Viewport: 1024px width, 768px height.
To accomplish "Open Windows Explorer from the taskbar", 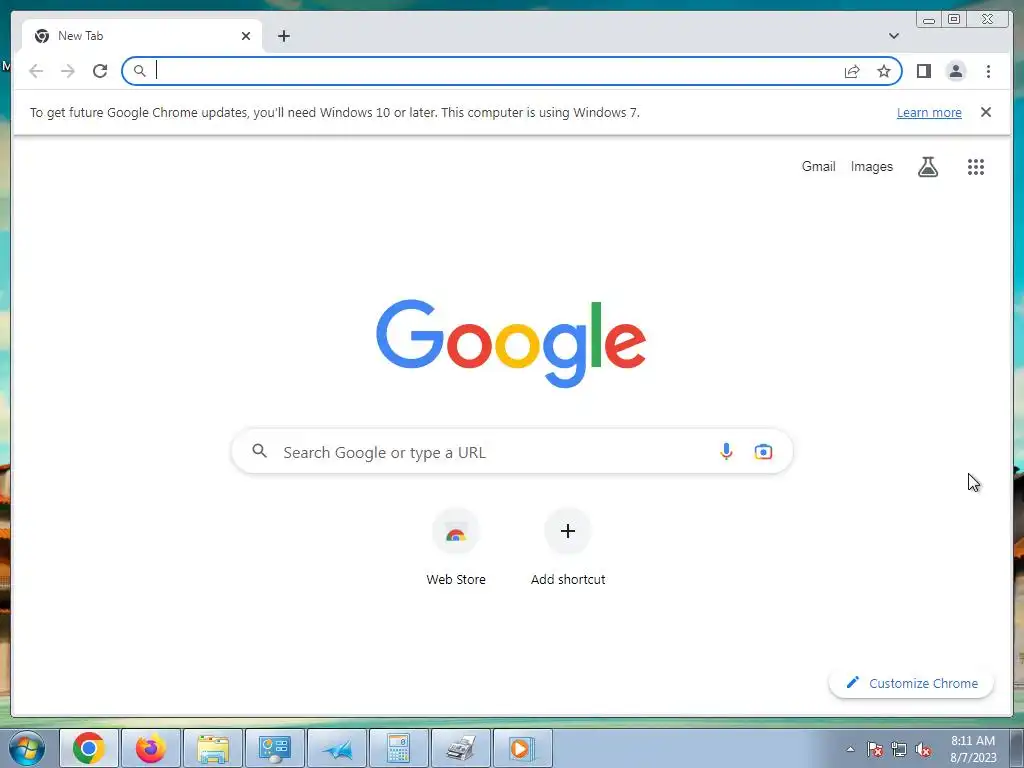I will [213, 748].
